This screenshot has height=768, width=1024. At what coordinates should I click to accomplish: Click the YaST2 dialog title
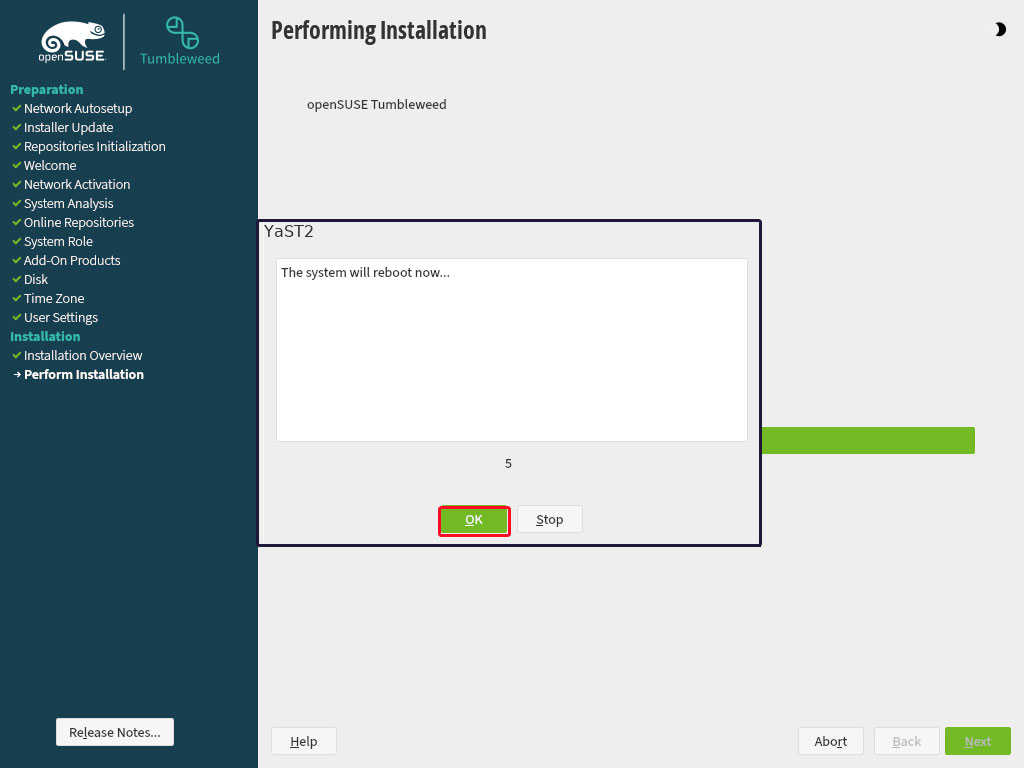click(289, 231)
